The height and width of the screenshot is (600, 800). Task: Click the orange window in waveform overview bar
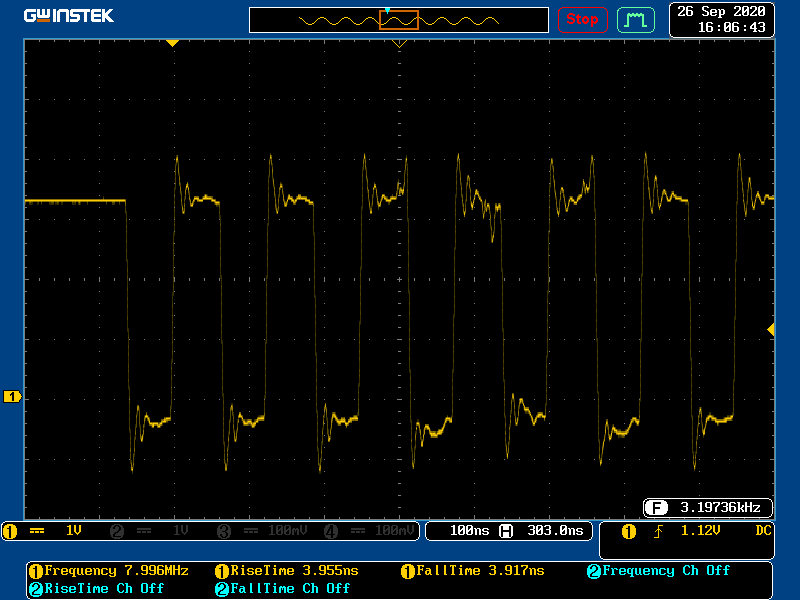(398, 20)
